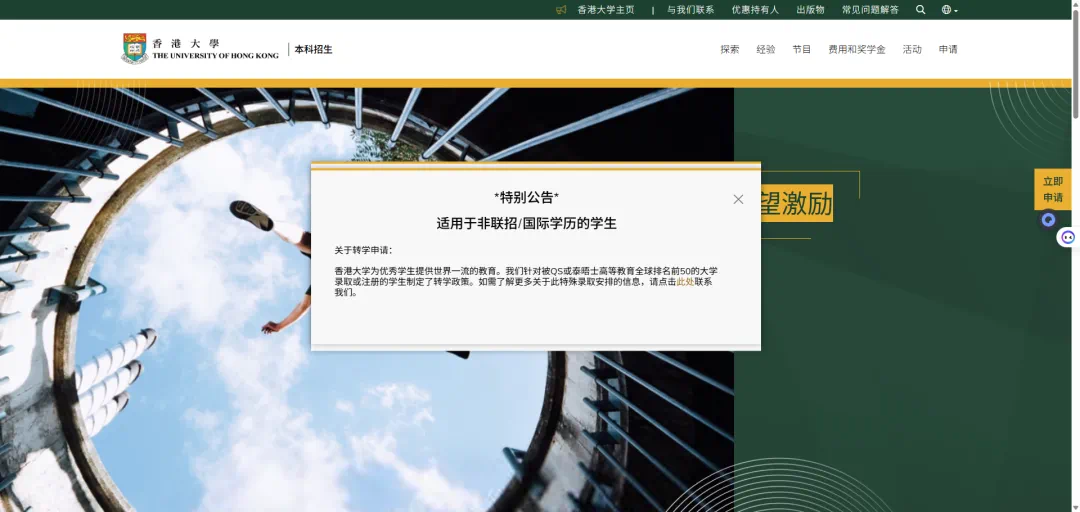Click the megaphone announcement icon
This screenshot has width=1080, height=512.
[x=561, y=10]
